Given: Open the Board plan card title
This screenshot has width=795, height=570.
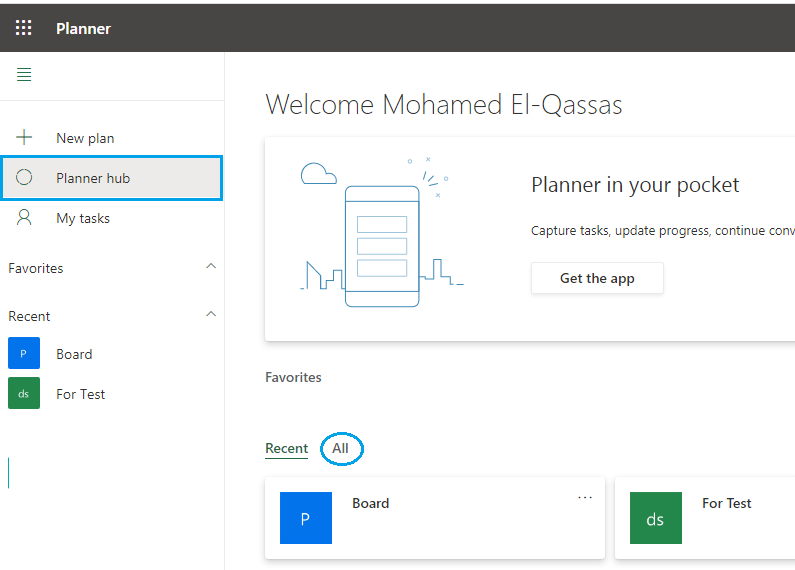Looking at the screenshot, I should coord(371,503).
